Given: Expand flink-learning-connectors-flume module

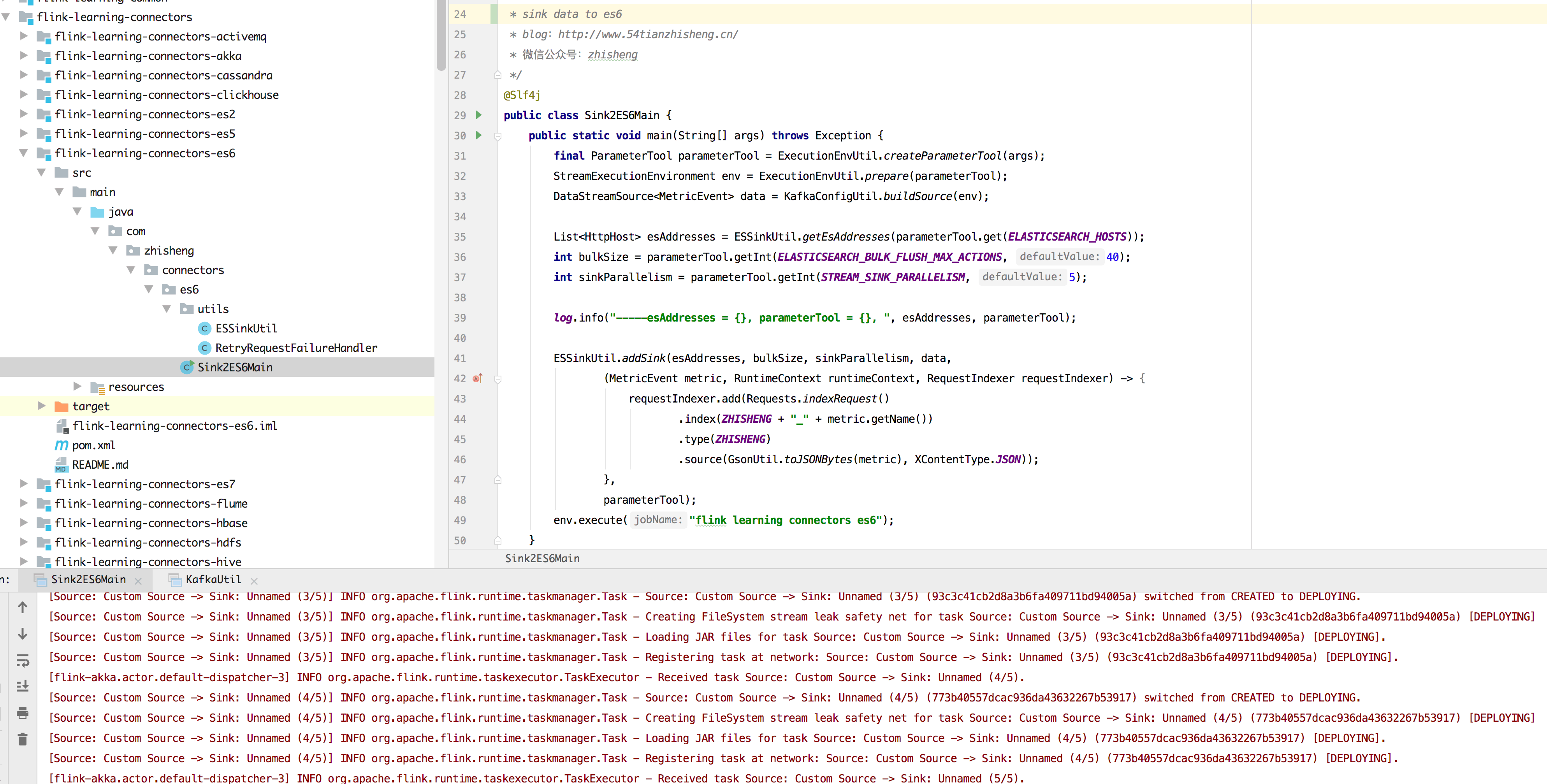Looking at the screenshot, I should click(x=23, y=503).
